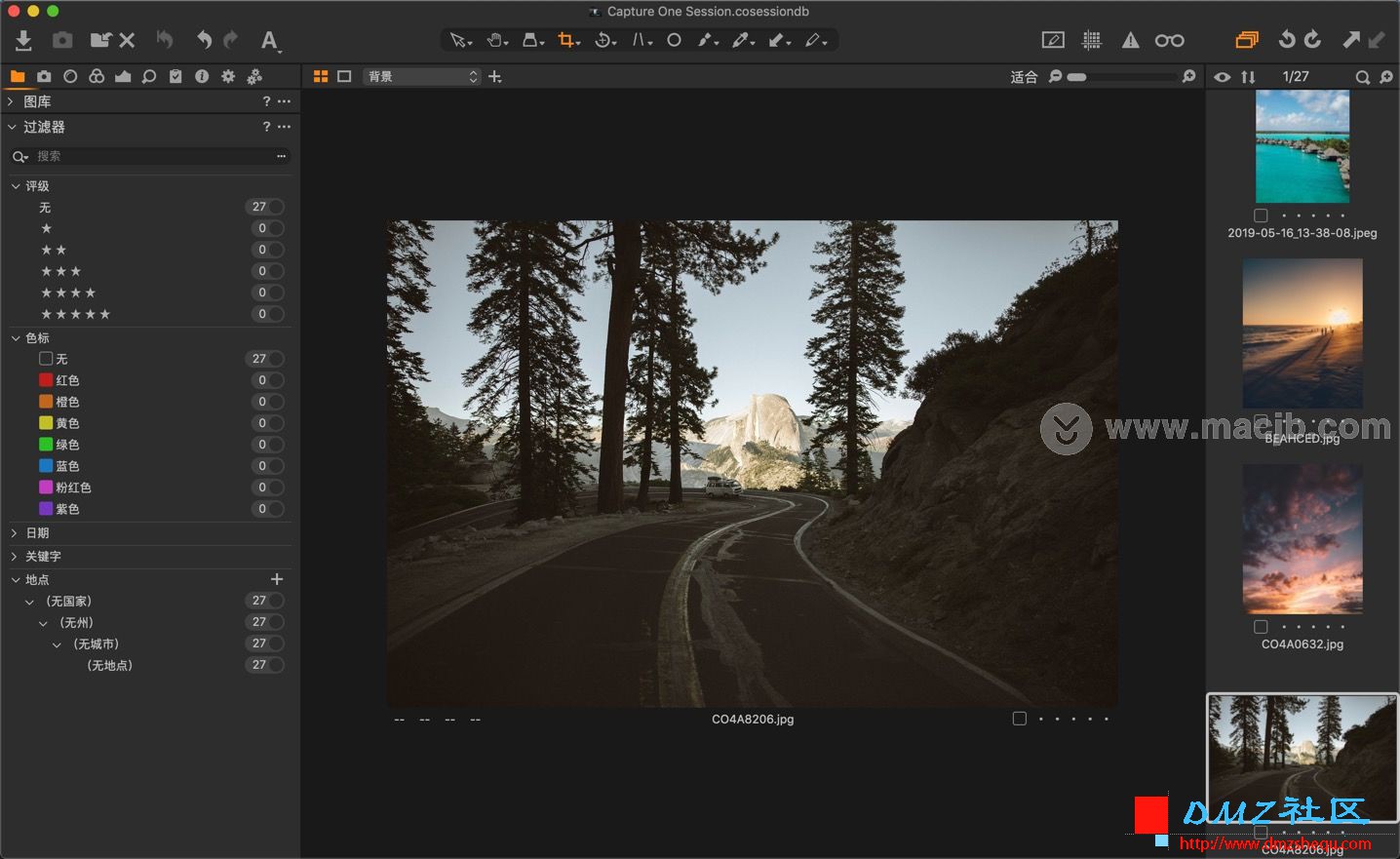Collapse the 色标 filter group
Viewport: 1400px width, 859px height.
[16, 338]
